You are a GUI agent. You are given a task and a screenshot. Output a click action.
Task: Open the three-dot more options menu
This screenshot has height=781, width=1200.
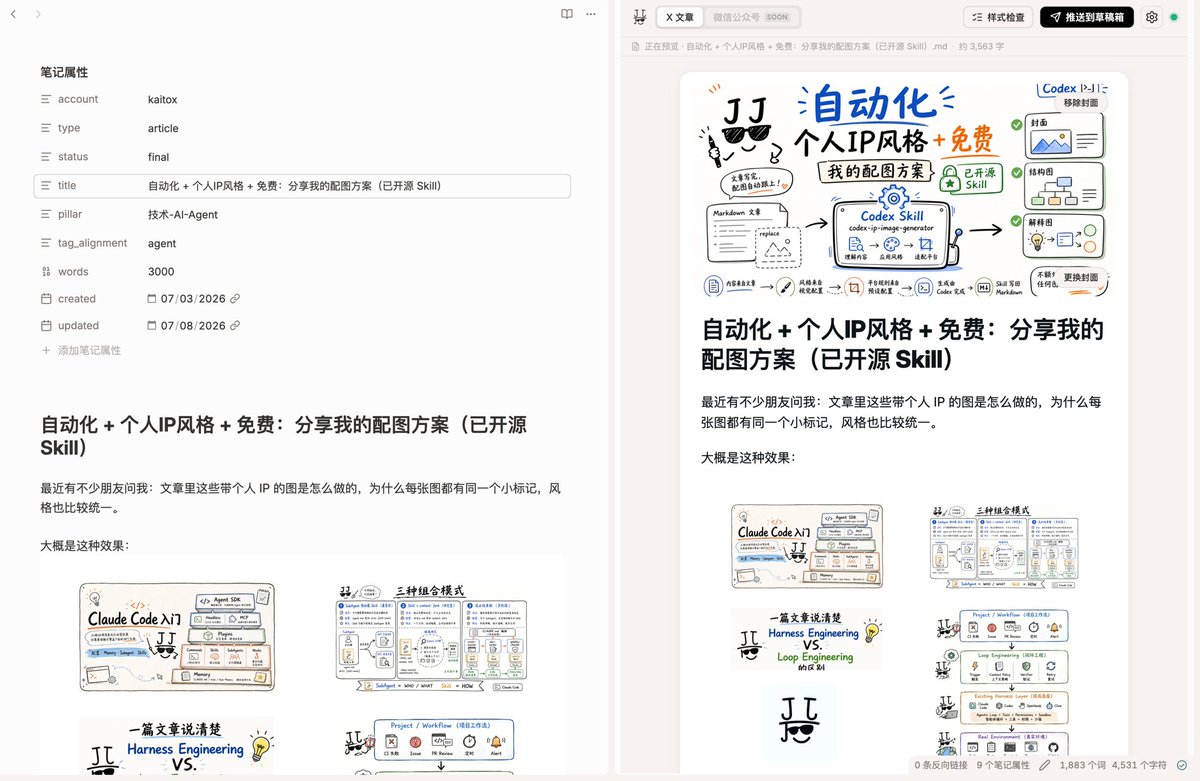[591, 14]
